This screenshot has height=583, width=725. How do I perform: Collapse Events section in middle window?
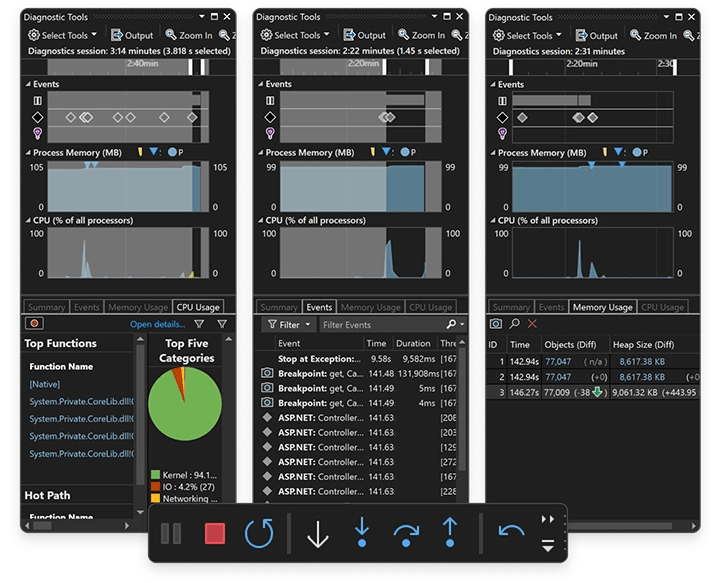click(x=261, y=84)
